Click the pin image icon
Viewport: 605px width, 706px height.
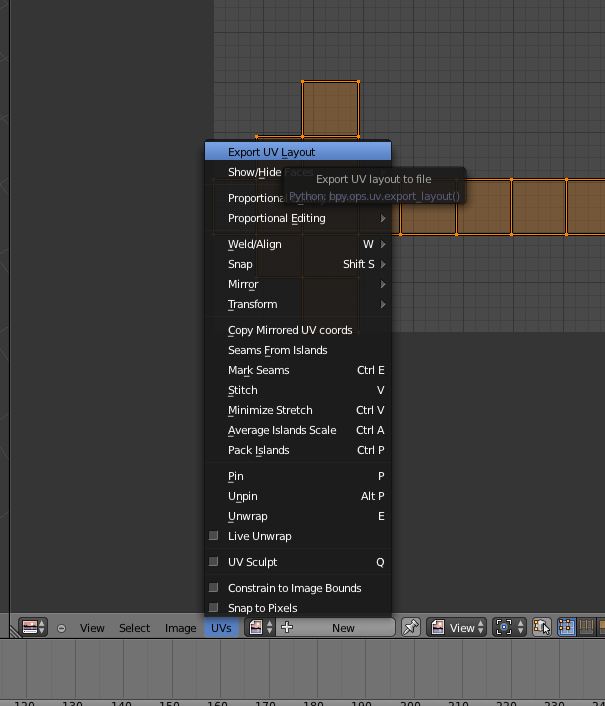(411, 627)
